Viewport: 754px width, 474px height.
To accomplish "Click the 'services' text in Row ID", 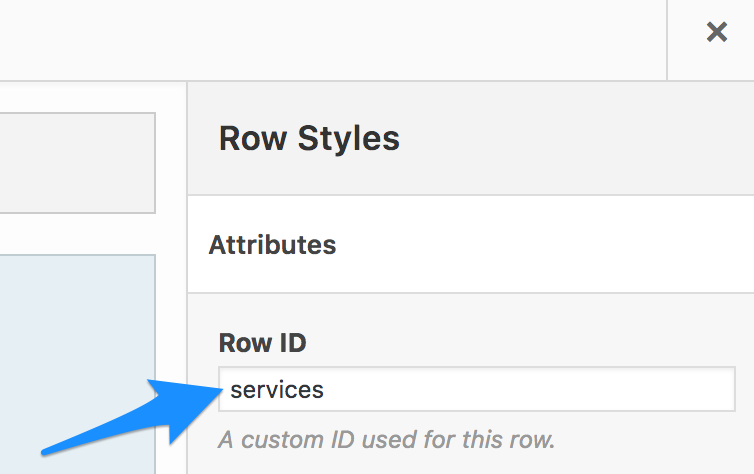I will [x=277, y=390].
